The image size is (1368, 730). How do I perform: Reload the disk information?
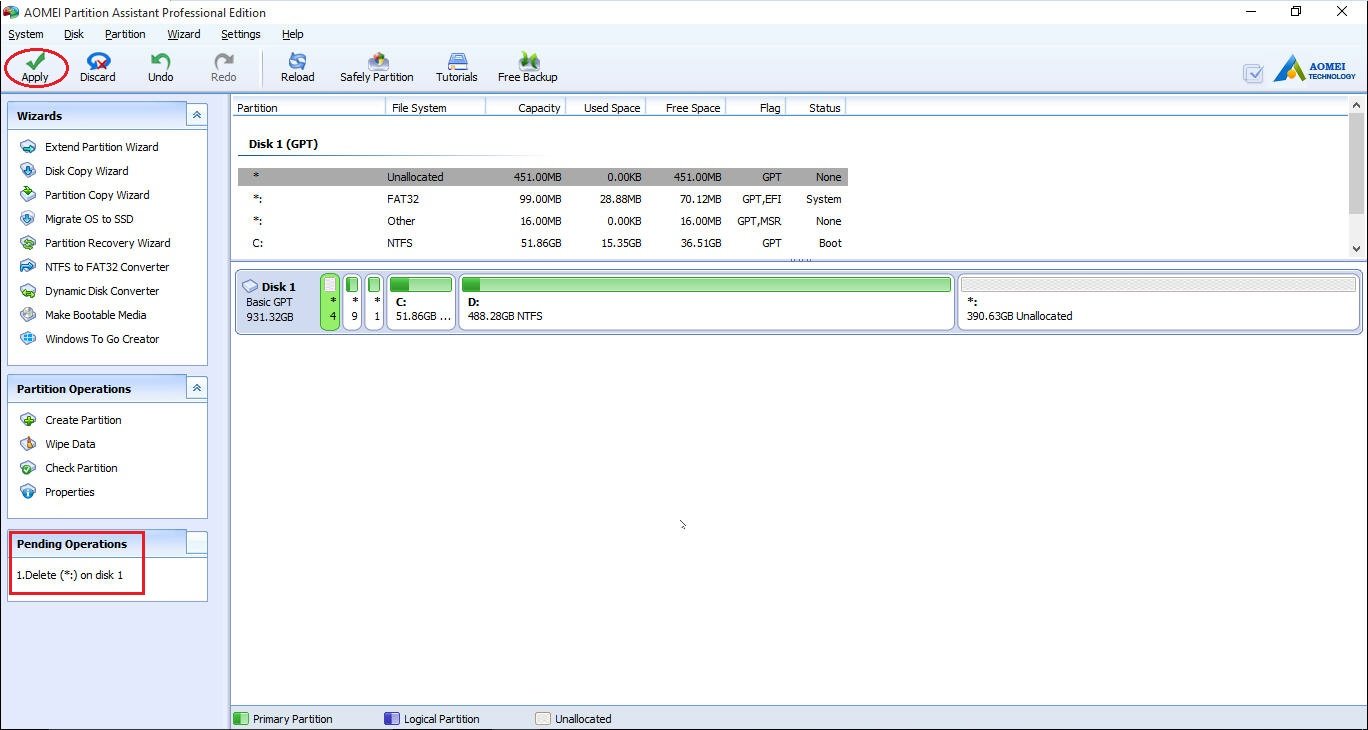(297, 67)
